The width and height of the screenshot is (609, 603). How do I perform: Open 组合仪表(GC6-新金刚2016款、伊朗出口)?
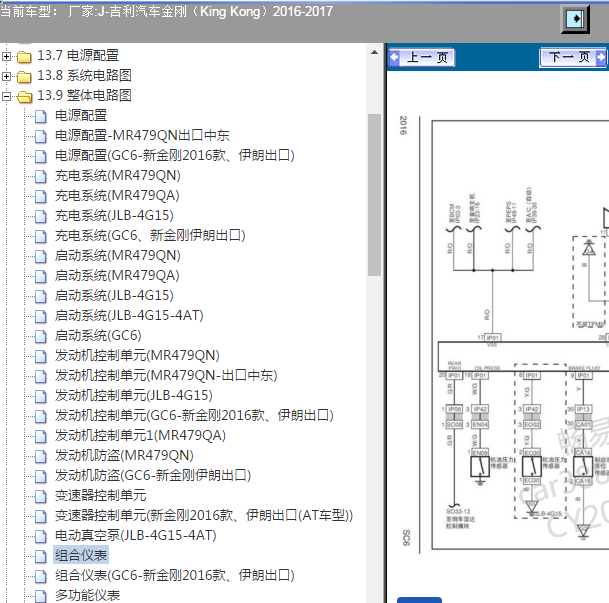174,575
